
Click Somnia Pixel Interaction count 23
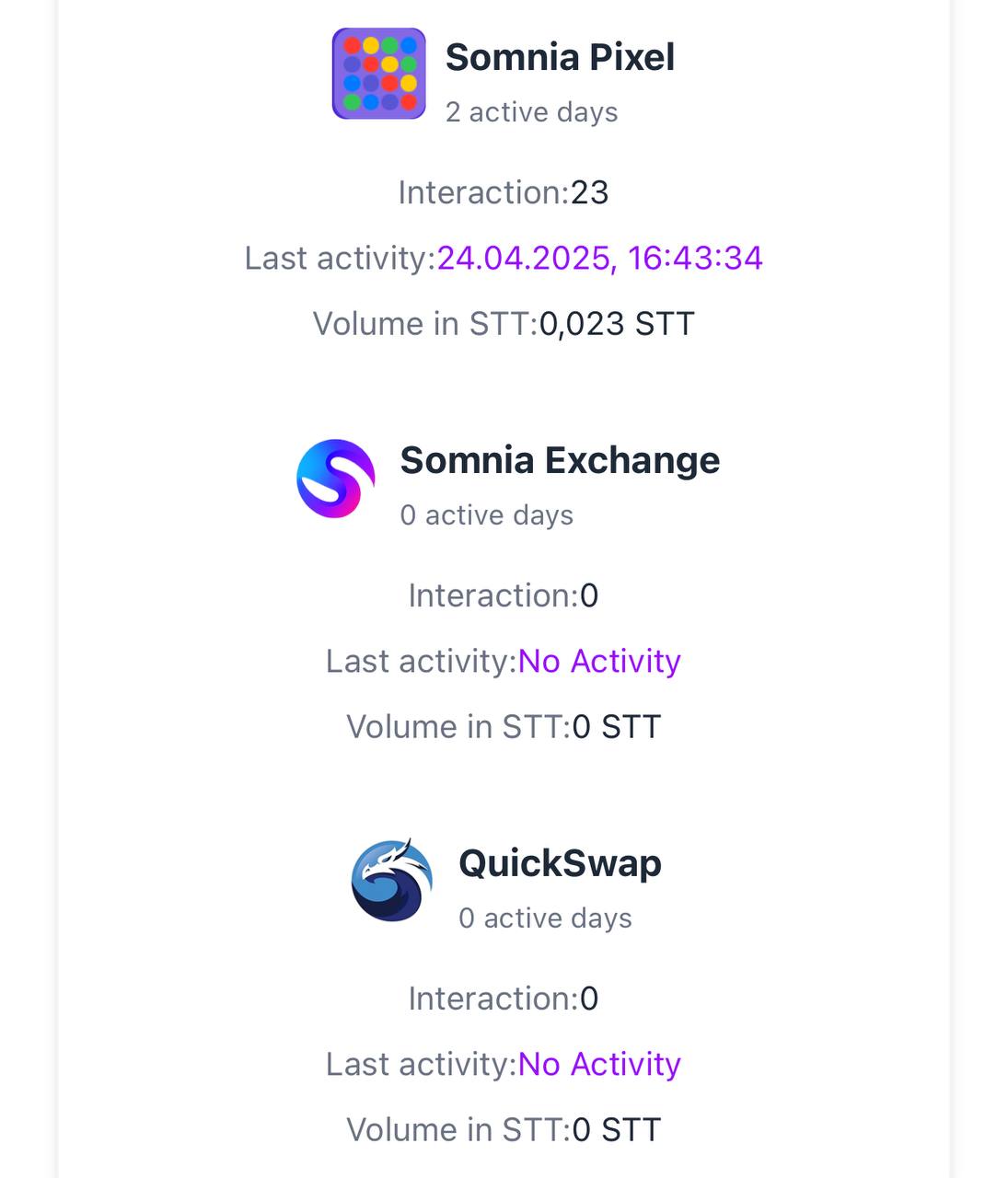[x=590, y=192]
